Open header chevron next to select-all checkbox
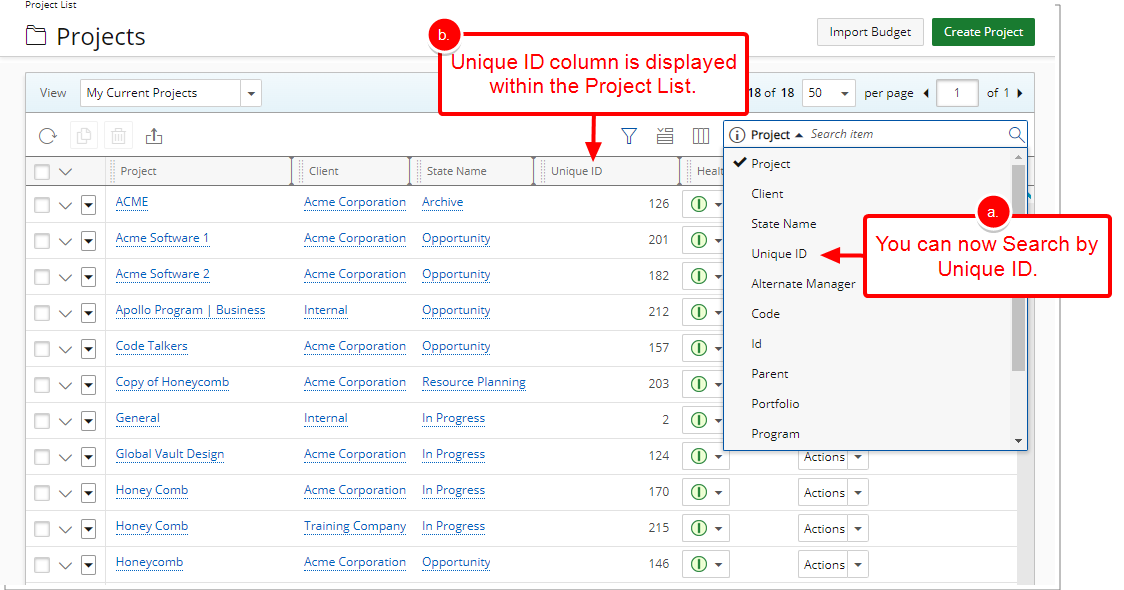 [65, 172]
